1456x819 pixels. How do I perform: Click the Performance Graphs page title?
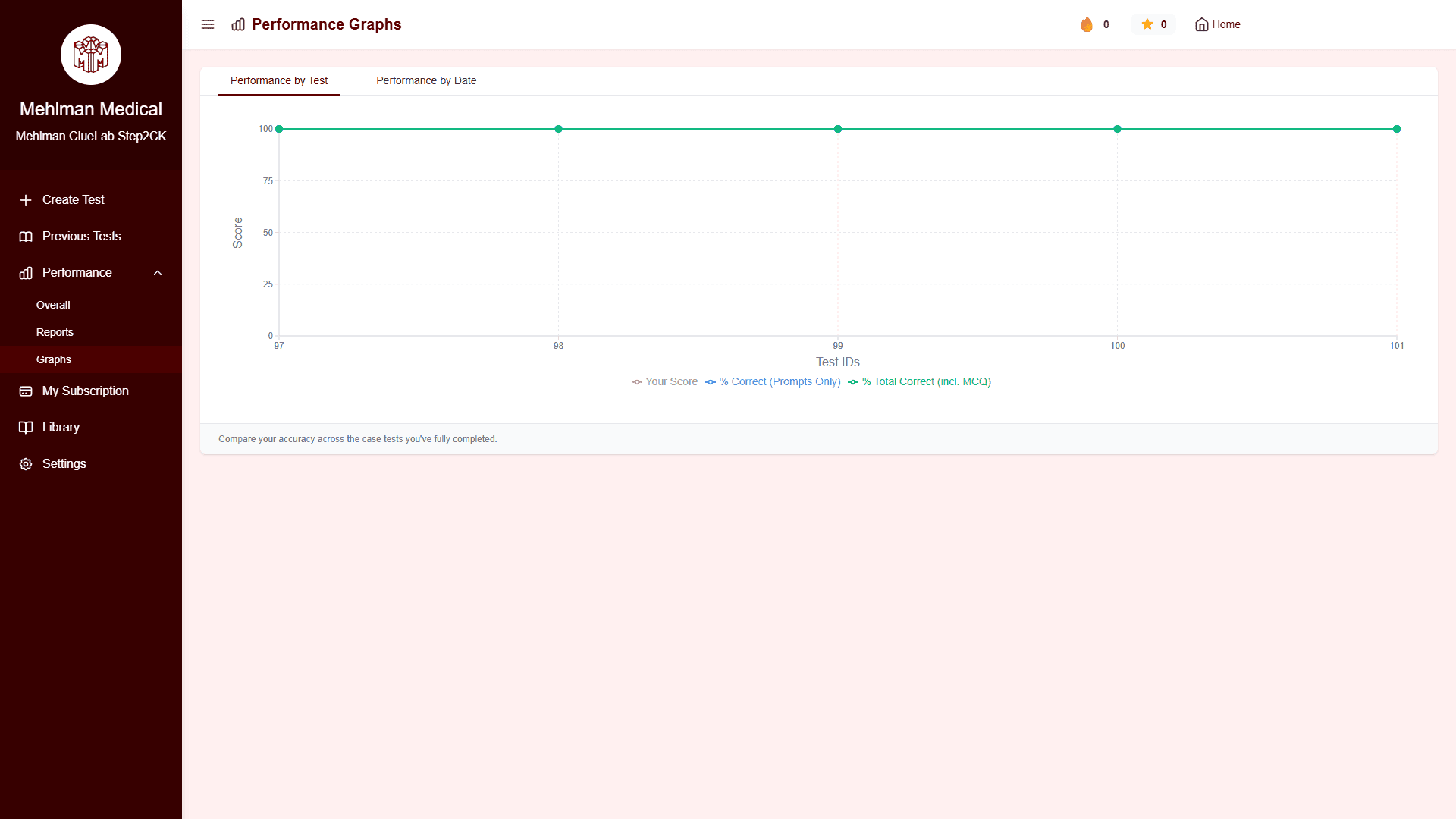pyautogui.click(x=327, y=24)
